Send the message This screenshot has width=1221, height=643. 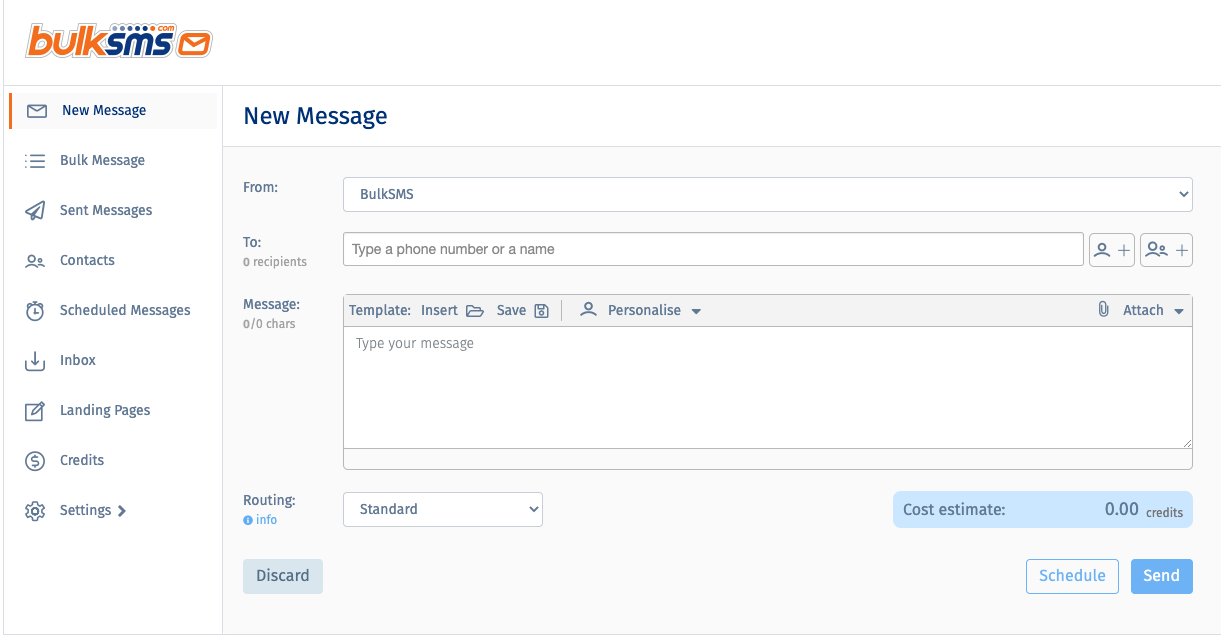point(1162,576)
